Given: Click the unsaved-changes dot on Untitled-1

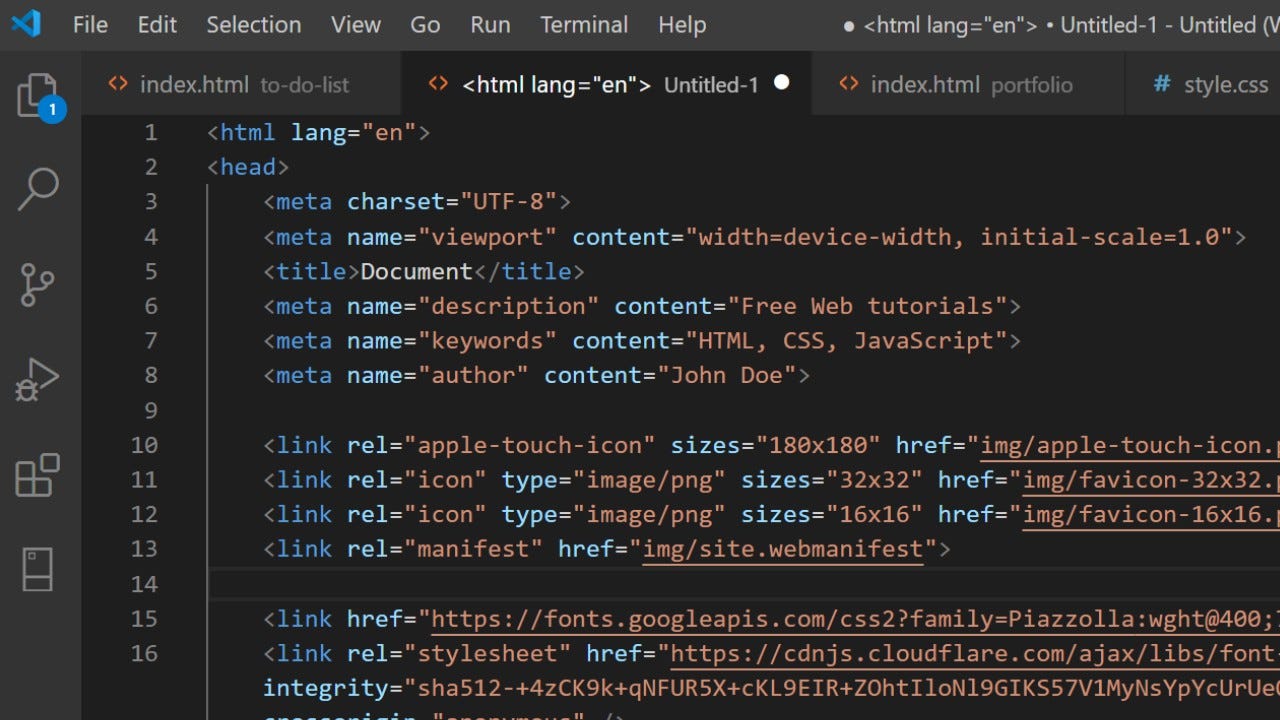Looking at the screenshot, I should pos(781,84).
